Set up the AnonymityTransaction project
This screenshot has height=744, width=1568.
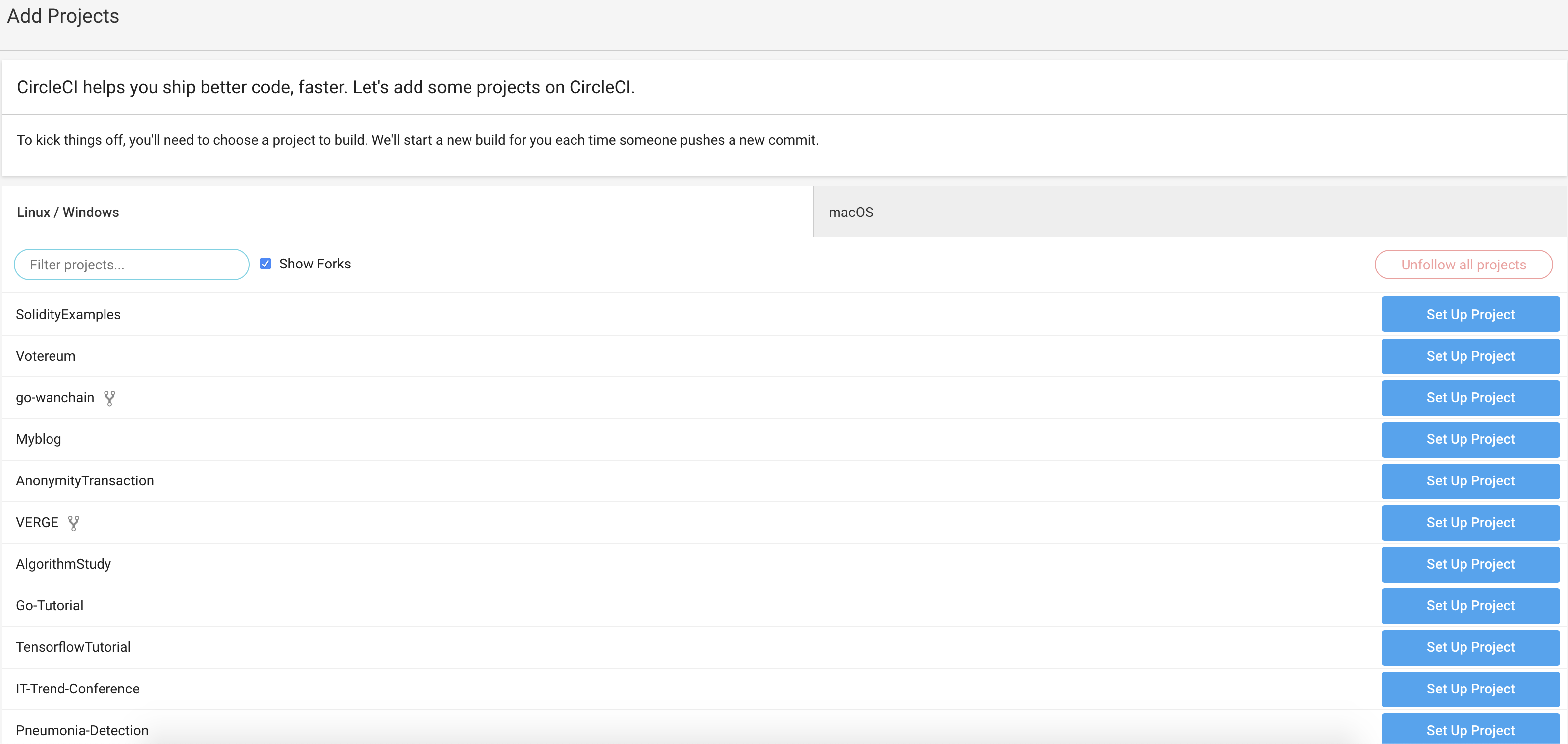[x=1470, y=481]
